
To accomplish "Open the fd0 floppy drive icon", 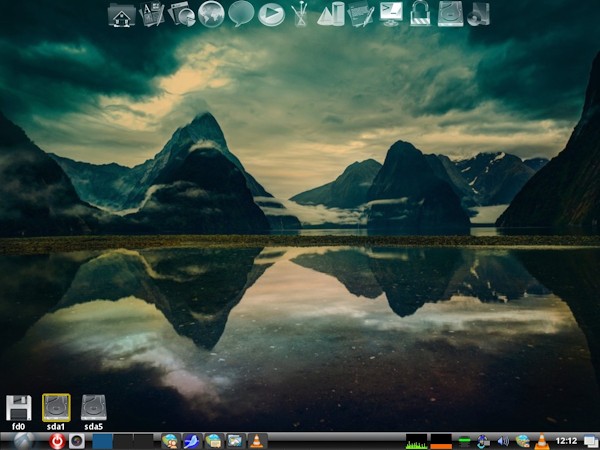I will coord(19,408).
